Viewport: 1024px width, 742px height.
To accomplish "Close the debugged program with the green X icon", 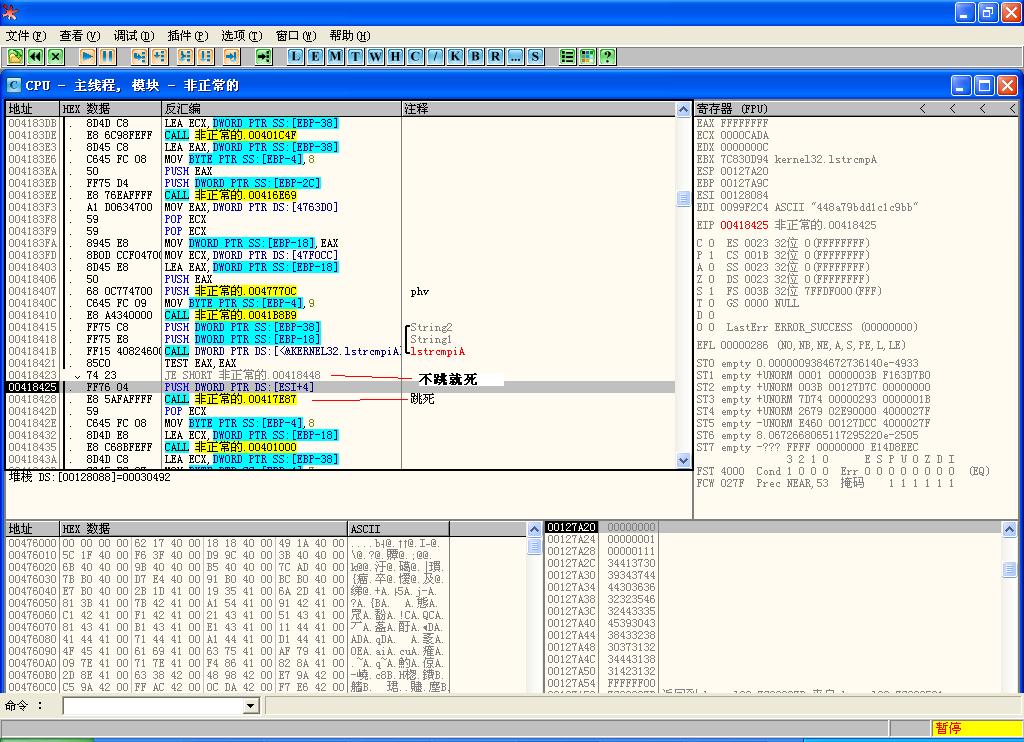I will pyautogui.click(x=56, y=57).
